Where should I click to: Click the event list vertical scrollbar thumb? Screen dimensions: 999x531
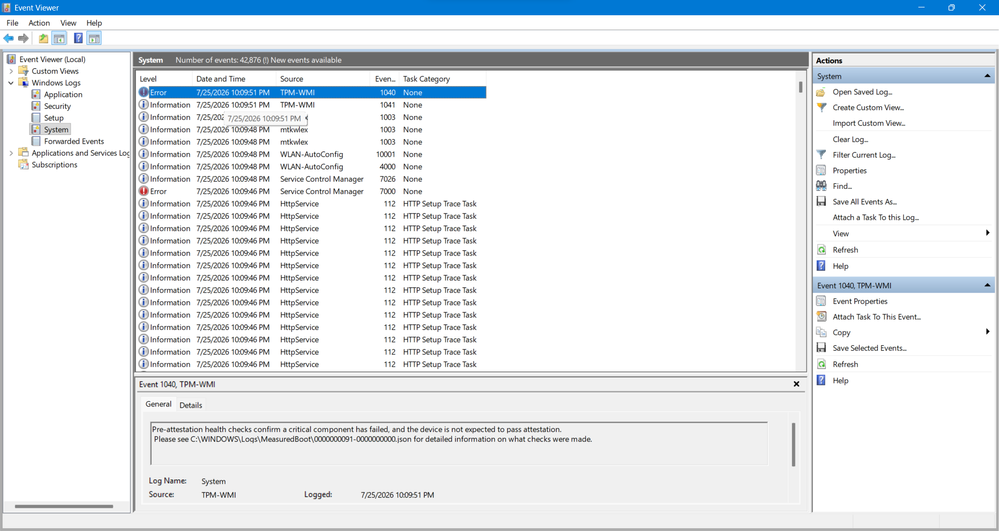800,87
